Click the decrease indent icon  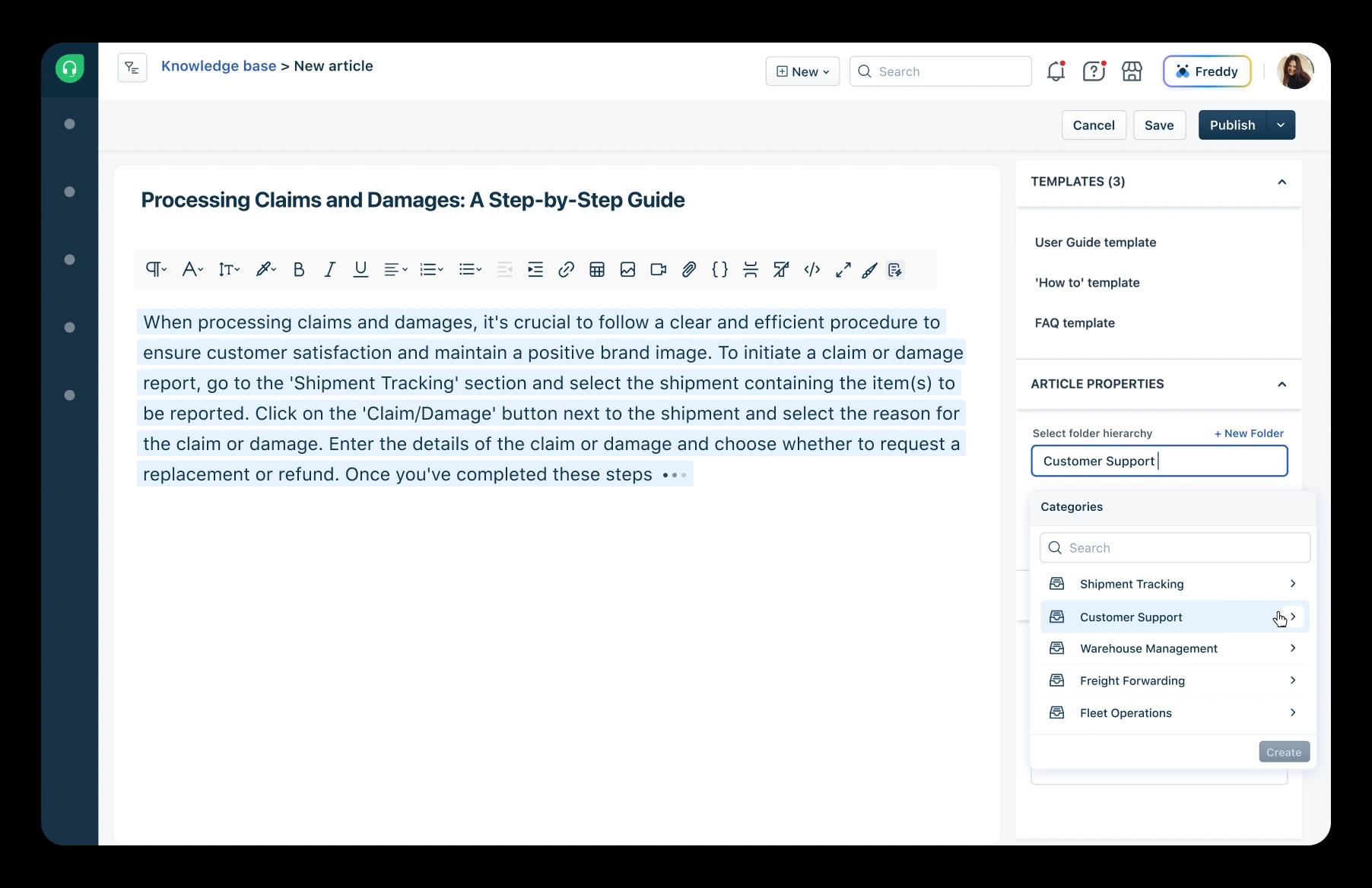point(504,269)
